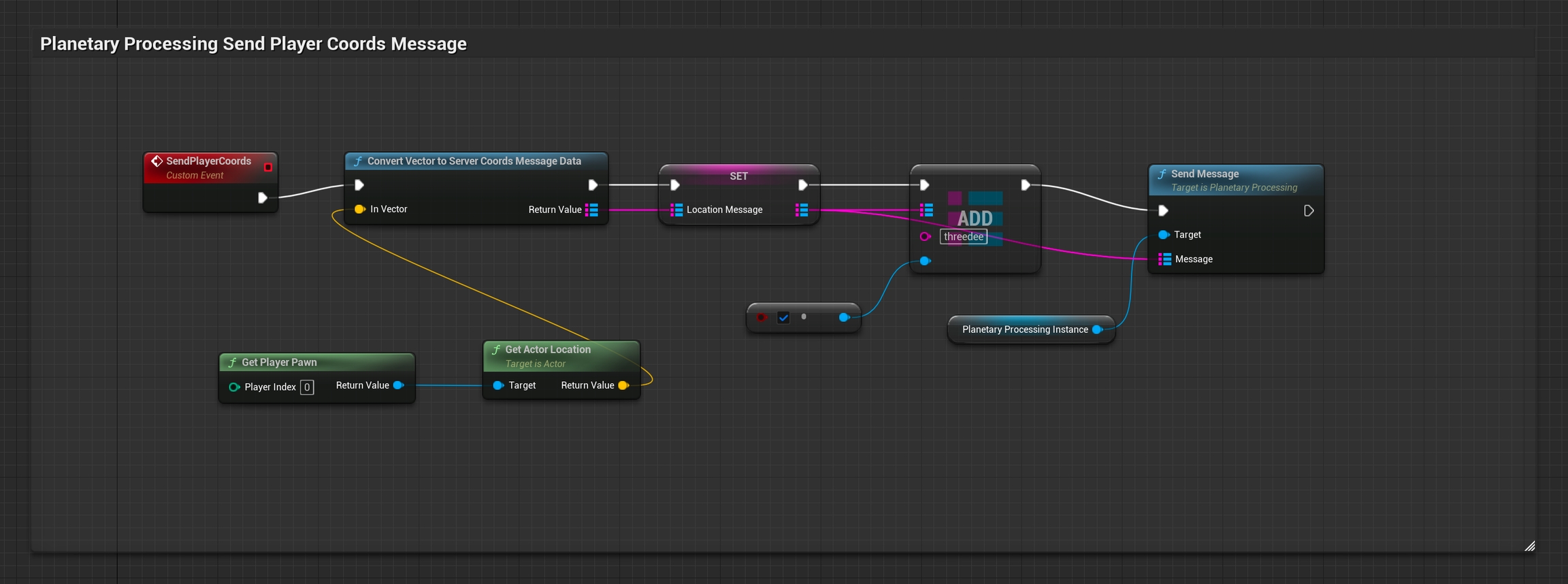Click the Convert Vector node function icon
Image resolution: width=1568 pixels, height=584 pixels.
coord(357,161)
